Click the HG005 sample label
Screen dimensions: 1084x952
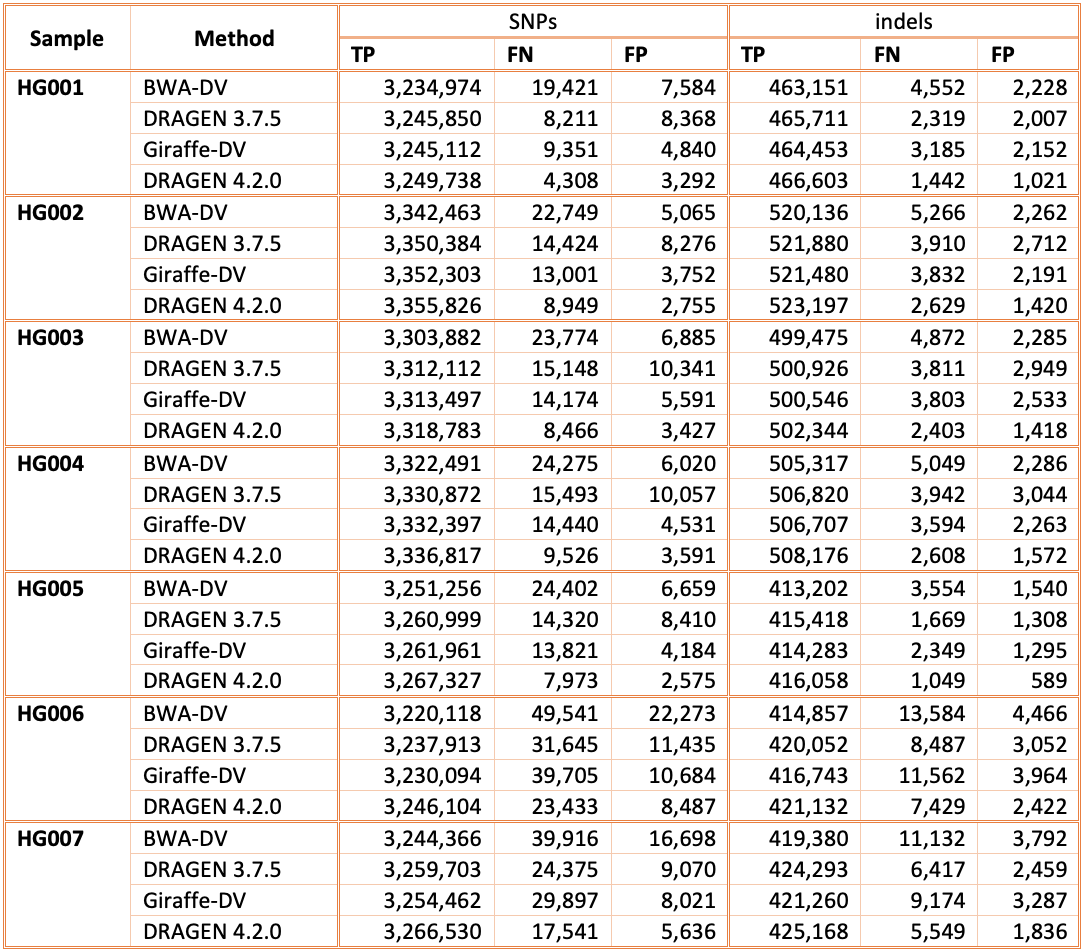(x=50, y=588)
